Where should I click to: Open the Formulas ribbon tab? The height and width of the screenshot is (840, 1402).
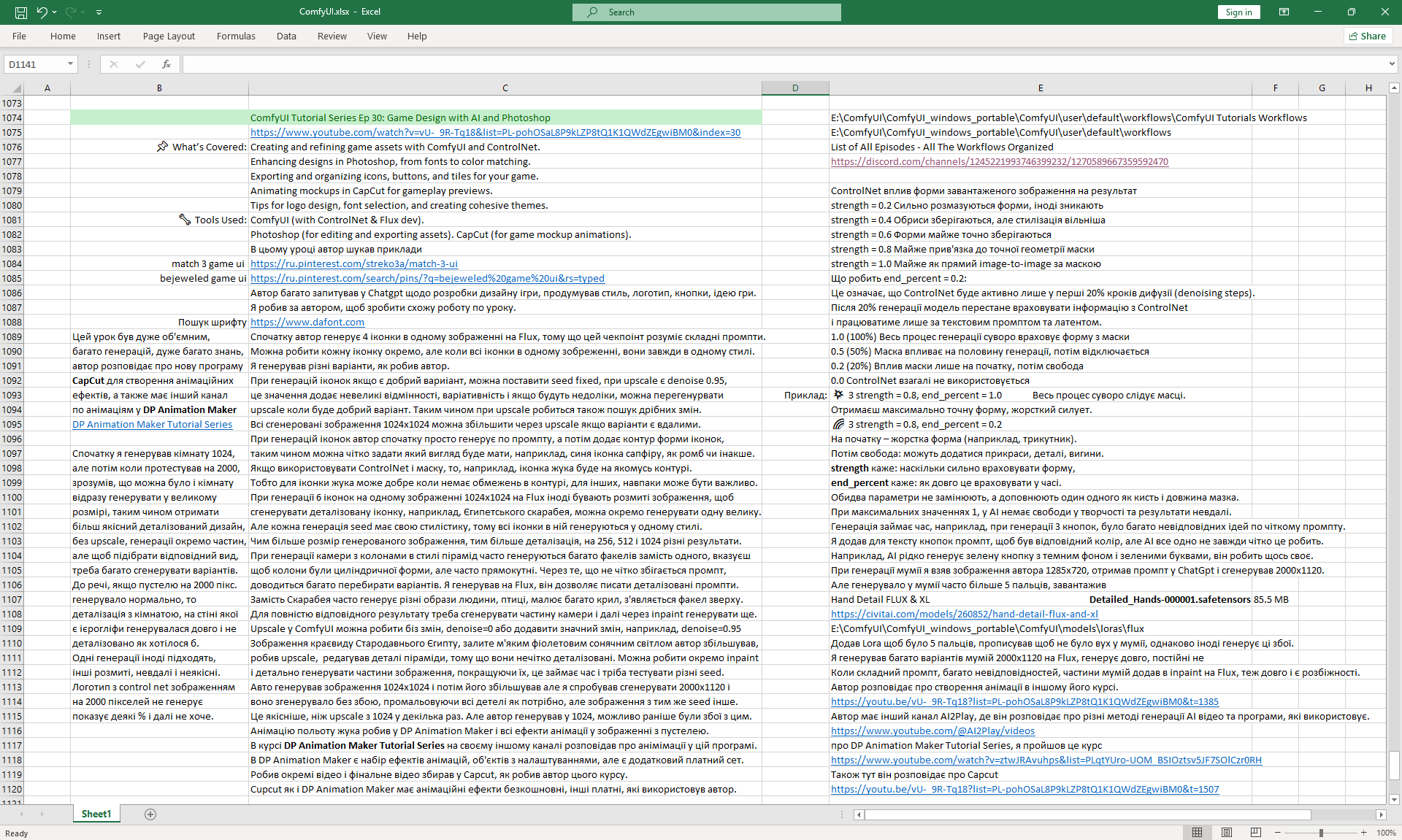tap(236, 36)
